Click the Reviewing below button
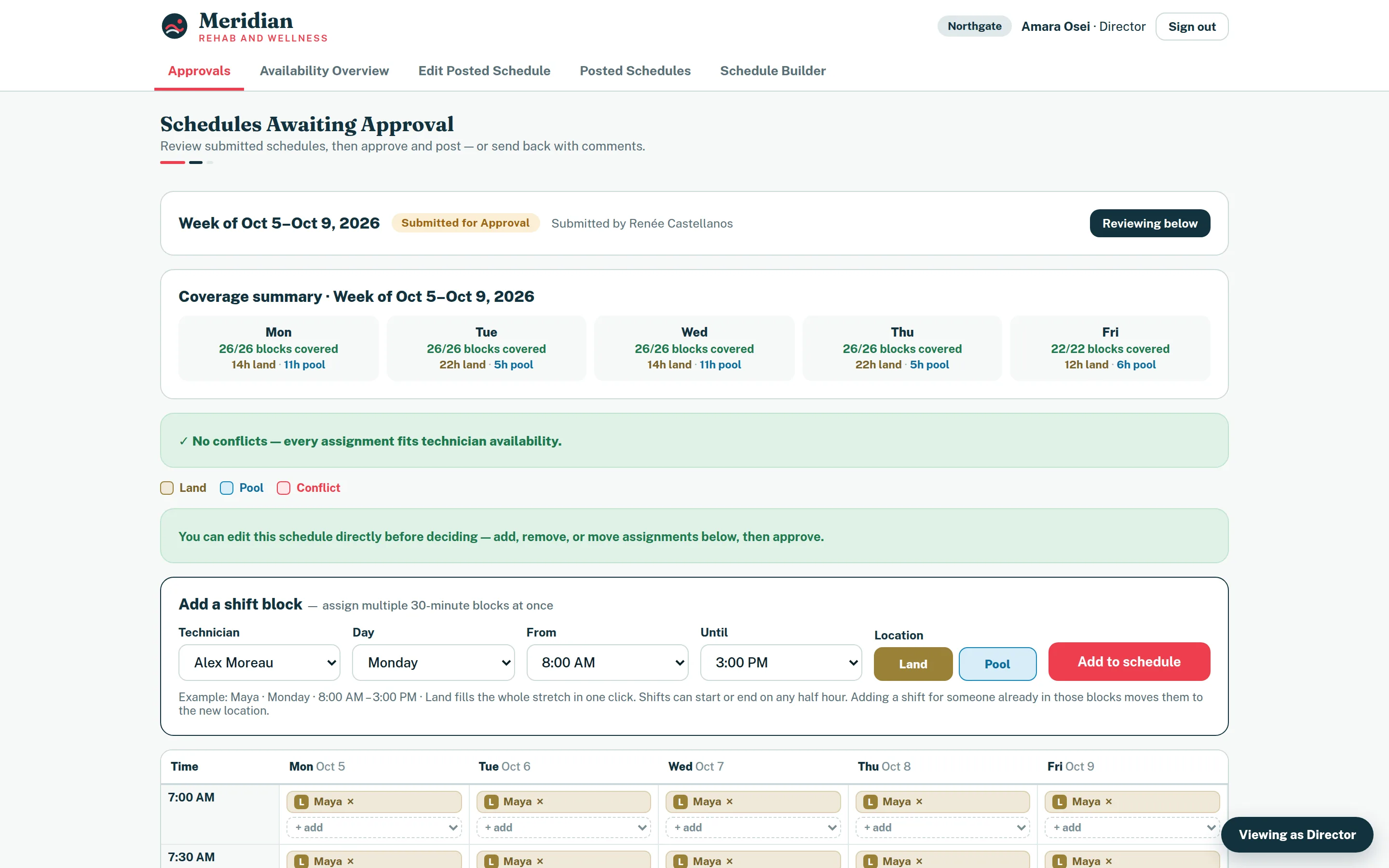The image size is (1389, 868). (x=1150, y=223)
